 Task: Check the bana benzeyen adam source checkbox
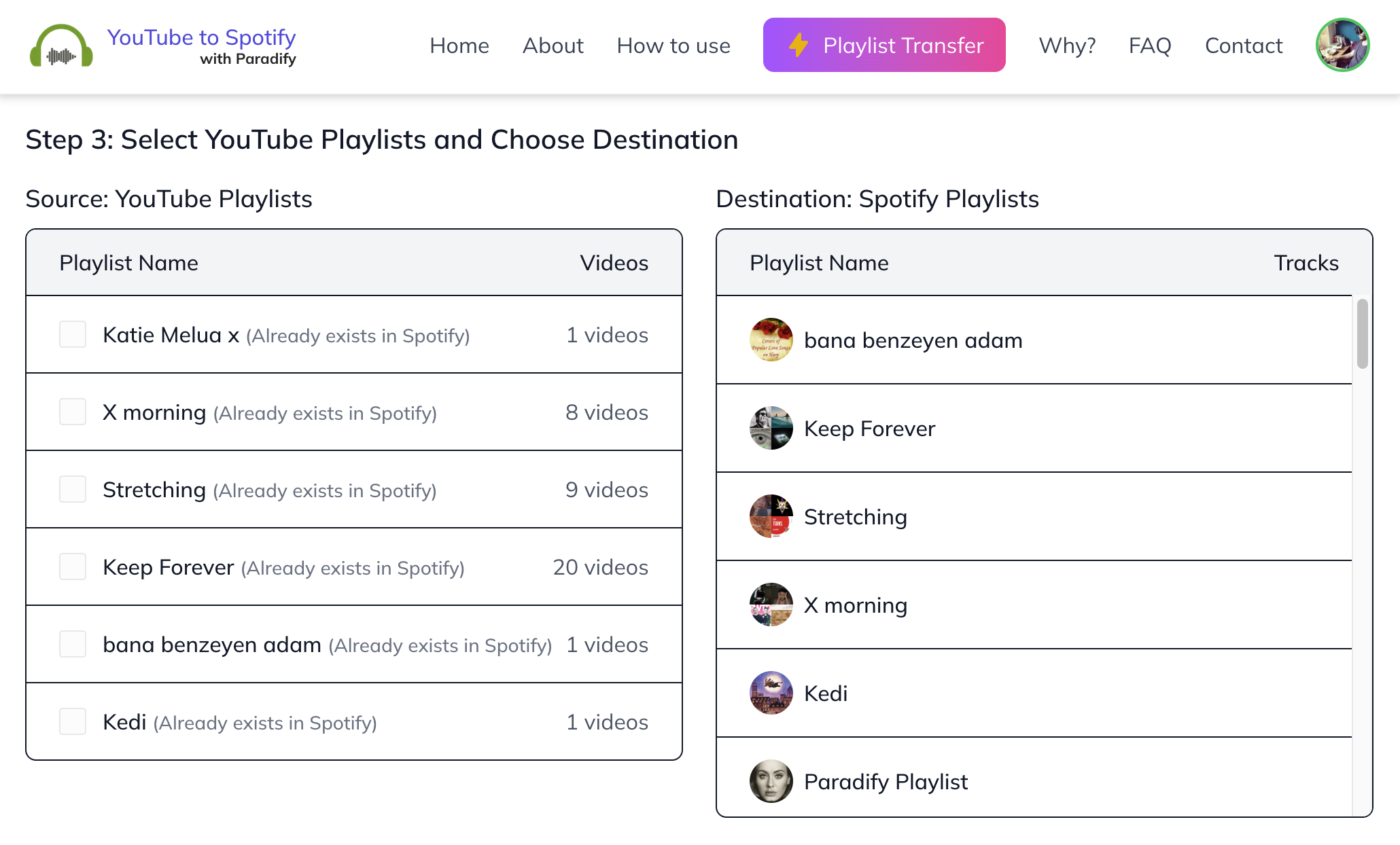pos(73,644)
